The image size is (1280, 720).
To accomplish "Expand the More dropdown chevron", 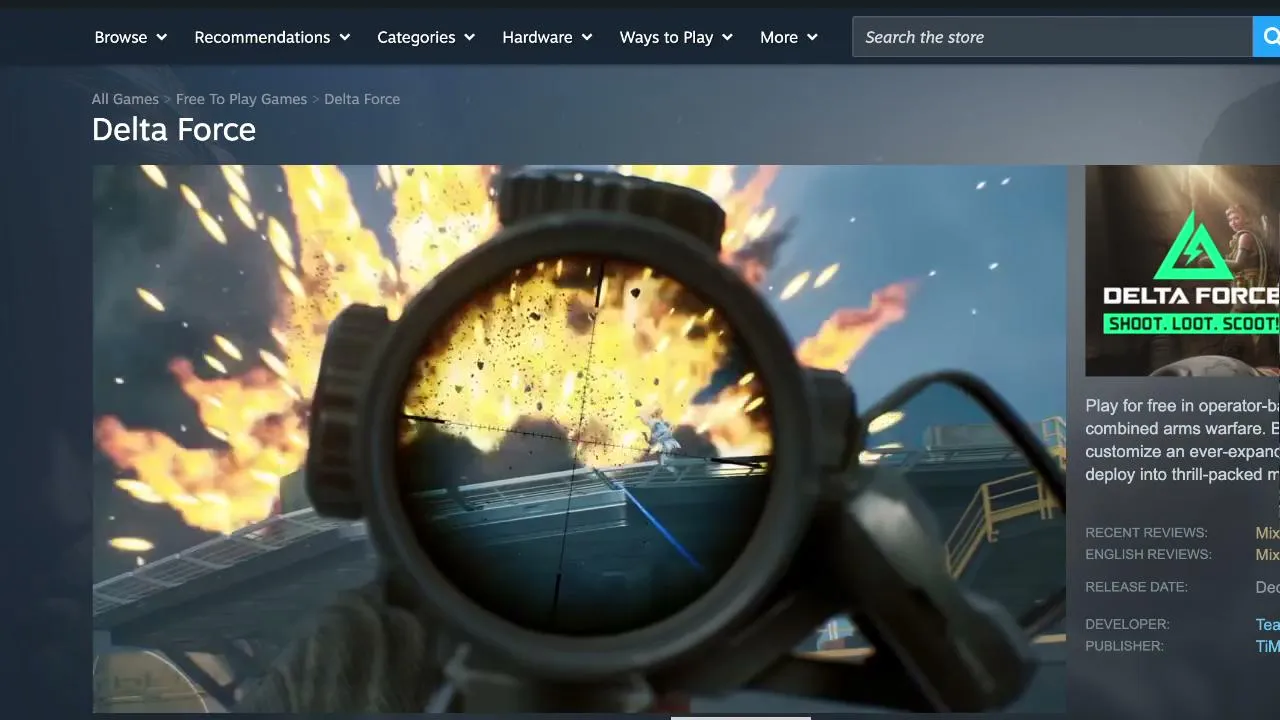I will 812,37.
